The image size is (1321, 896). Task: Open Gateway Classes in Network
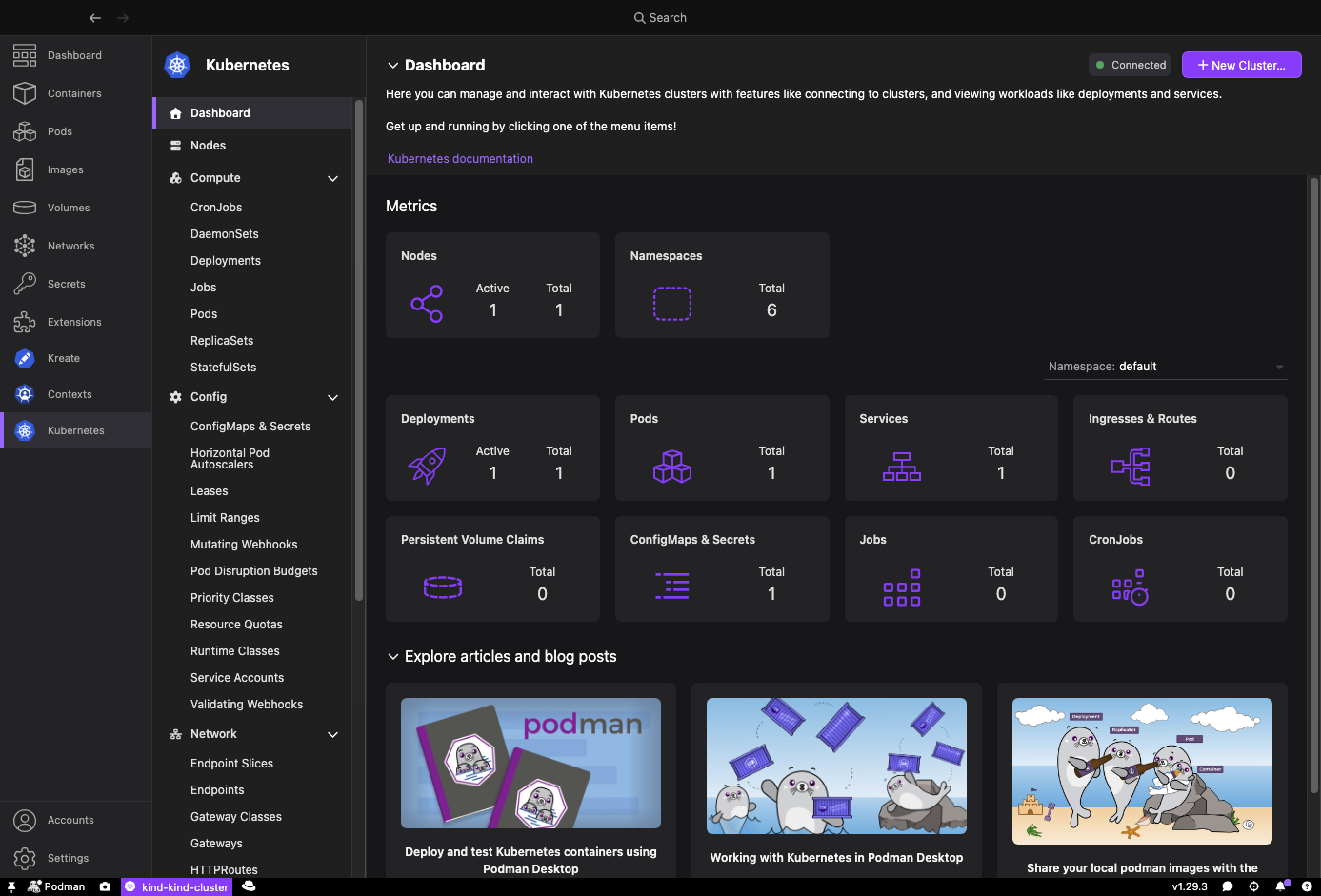236,817
